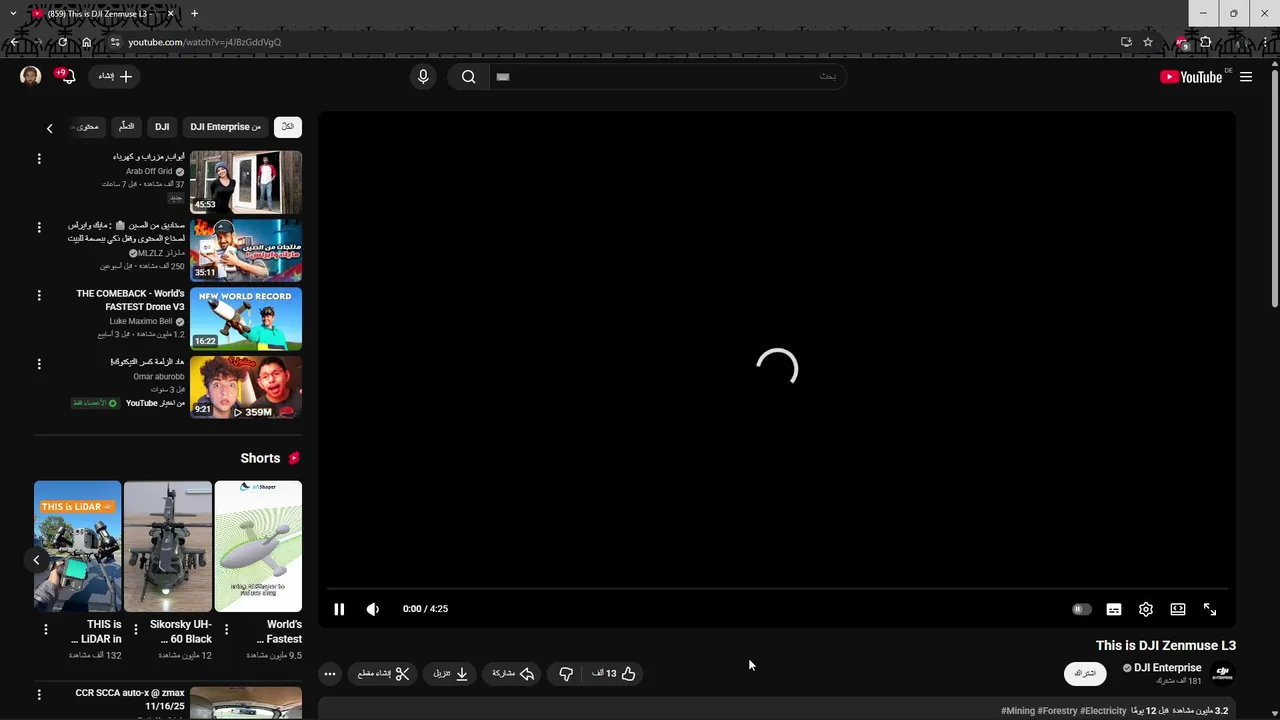Switch to theater mode icon

1178,609
